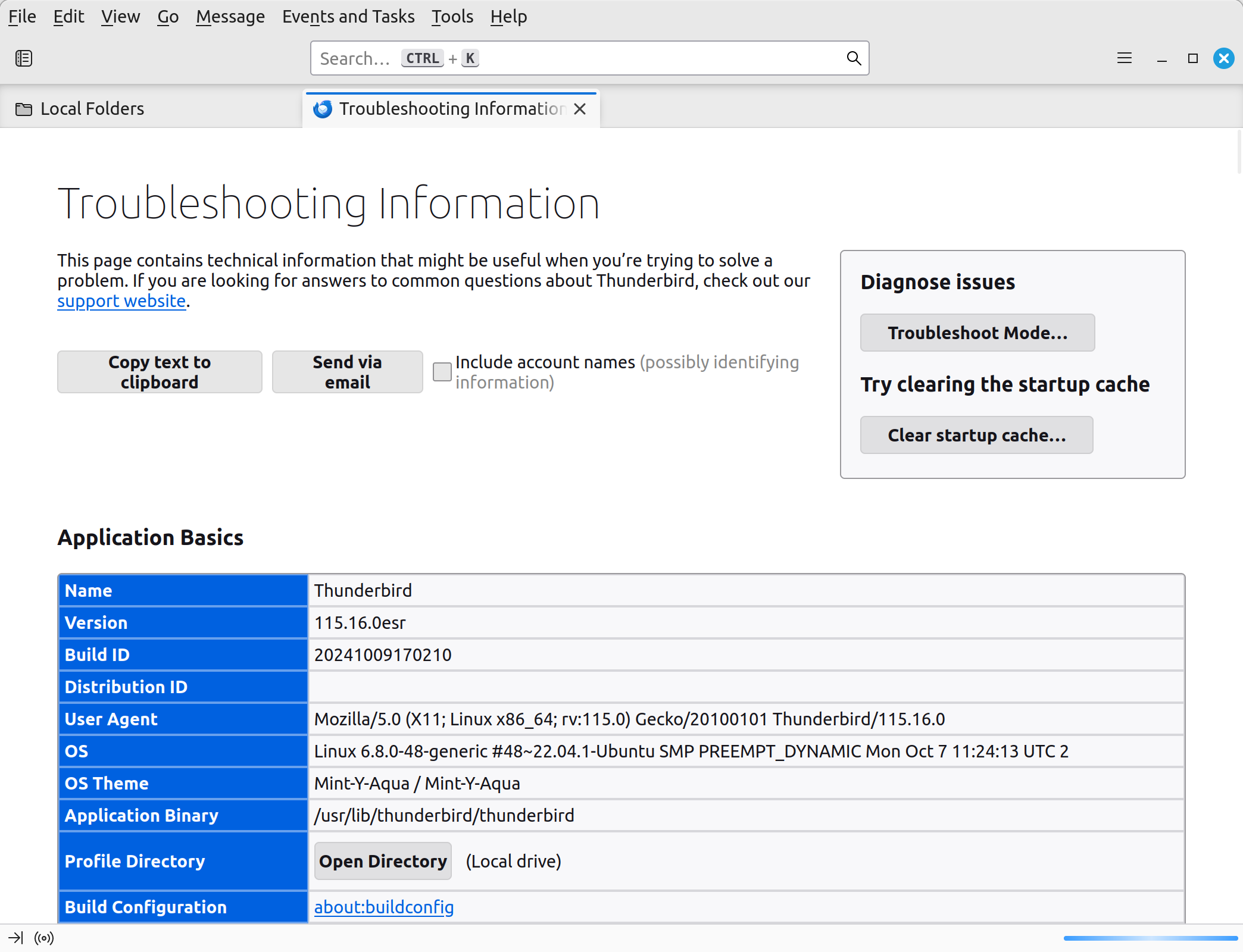Close the Thunderbird window
The height and width of the screenshot is (952, 1243).
tap(1223, 58)
